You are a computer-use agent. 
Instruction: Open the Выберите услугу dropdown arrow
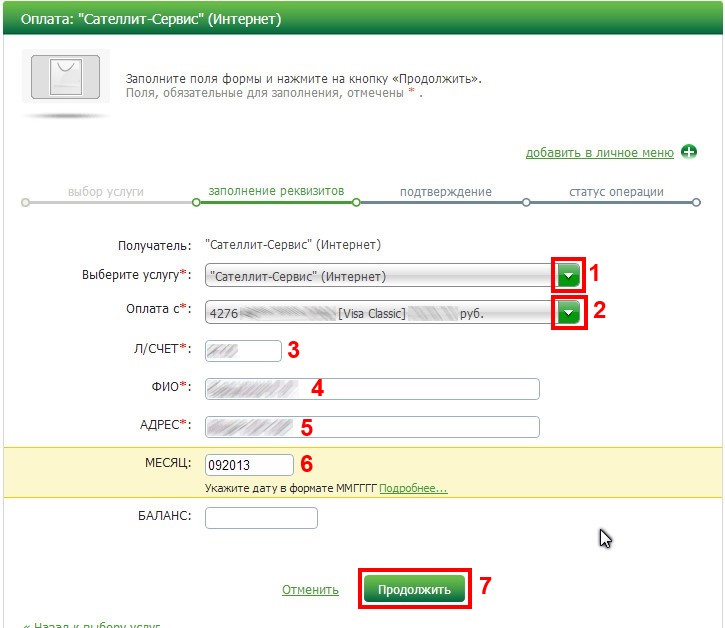[569, 275]
